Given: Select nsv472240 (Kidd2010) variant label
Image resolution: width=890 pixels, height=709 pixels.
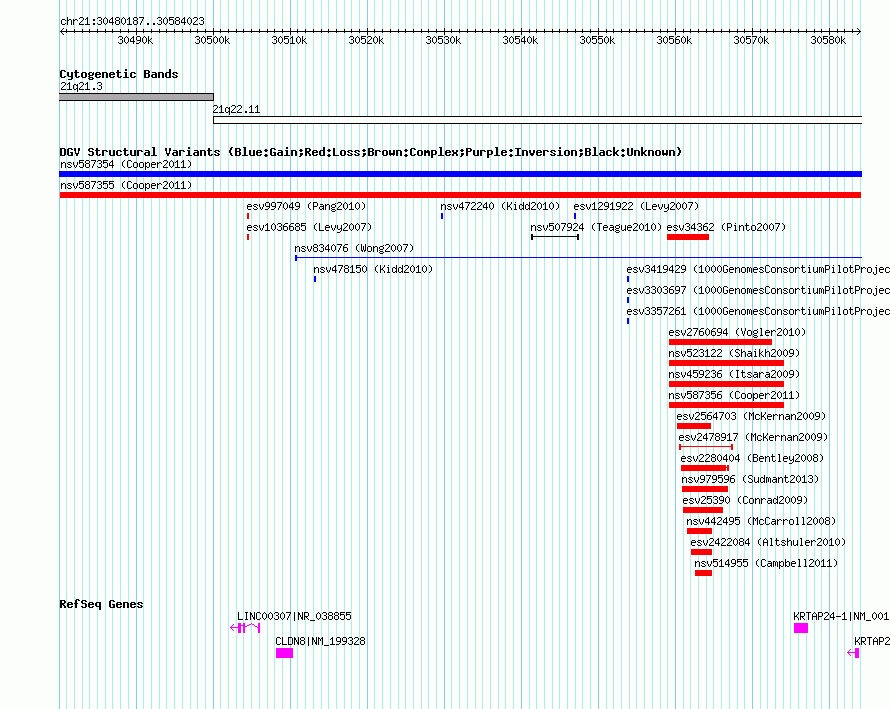Looking at the screenshot, I should [500, 206].
